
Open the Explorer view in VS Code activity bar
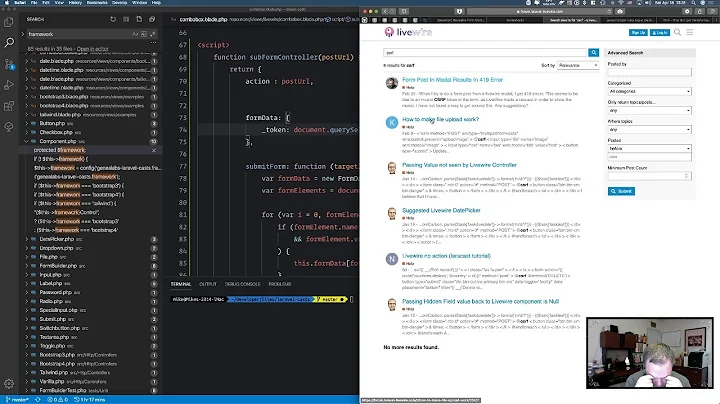tap(9, 22)
